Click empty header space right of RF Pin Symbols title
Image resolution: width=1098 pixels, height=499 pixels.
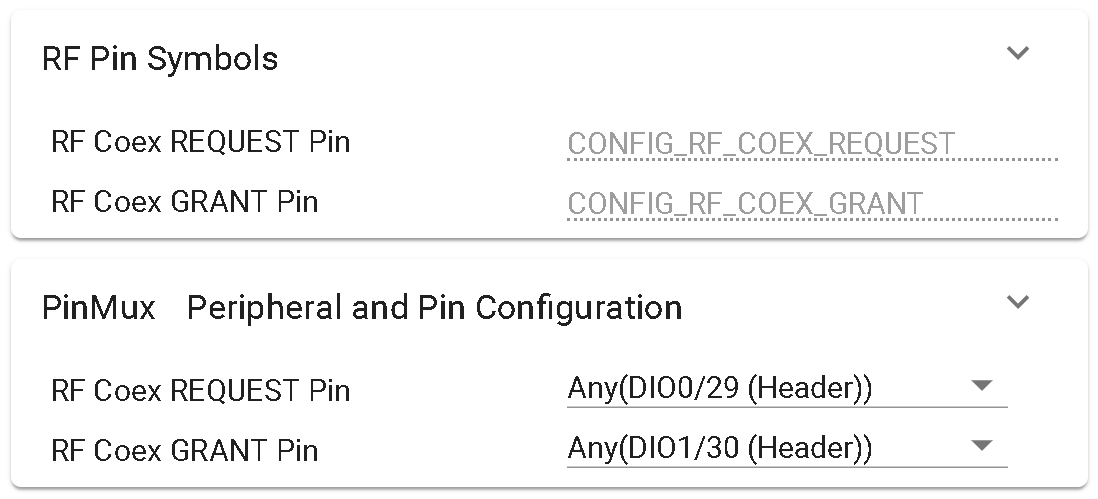640,59
